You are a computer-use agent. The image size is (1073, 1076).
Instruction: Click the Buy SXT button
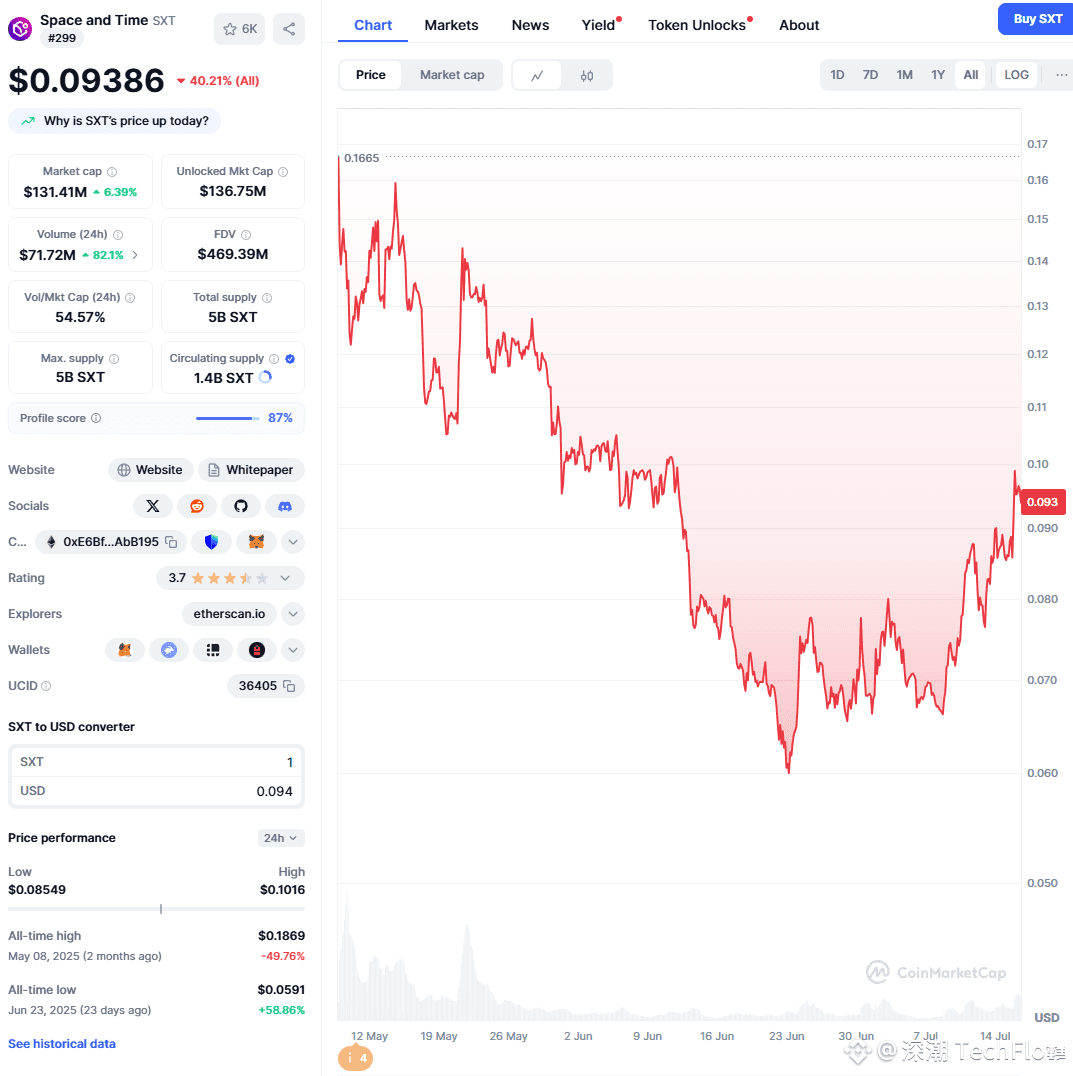coord(1037,19)
